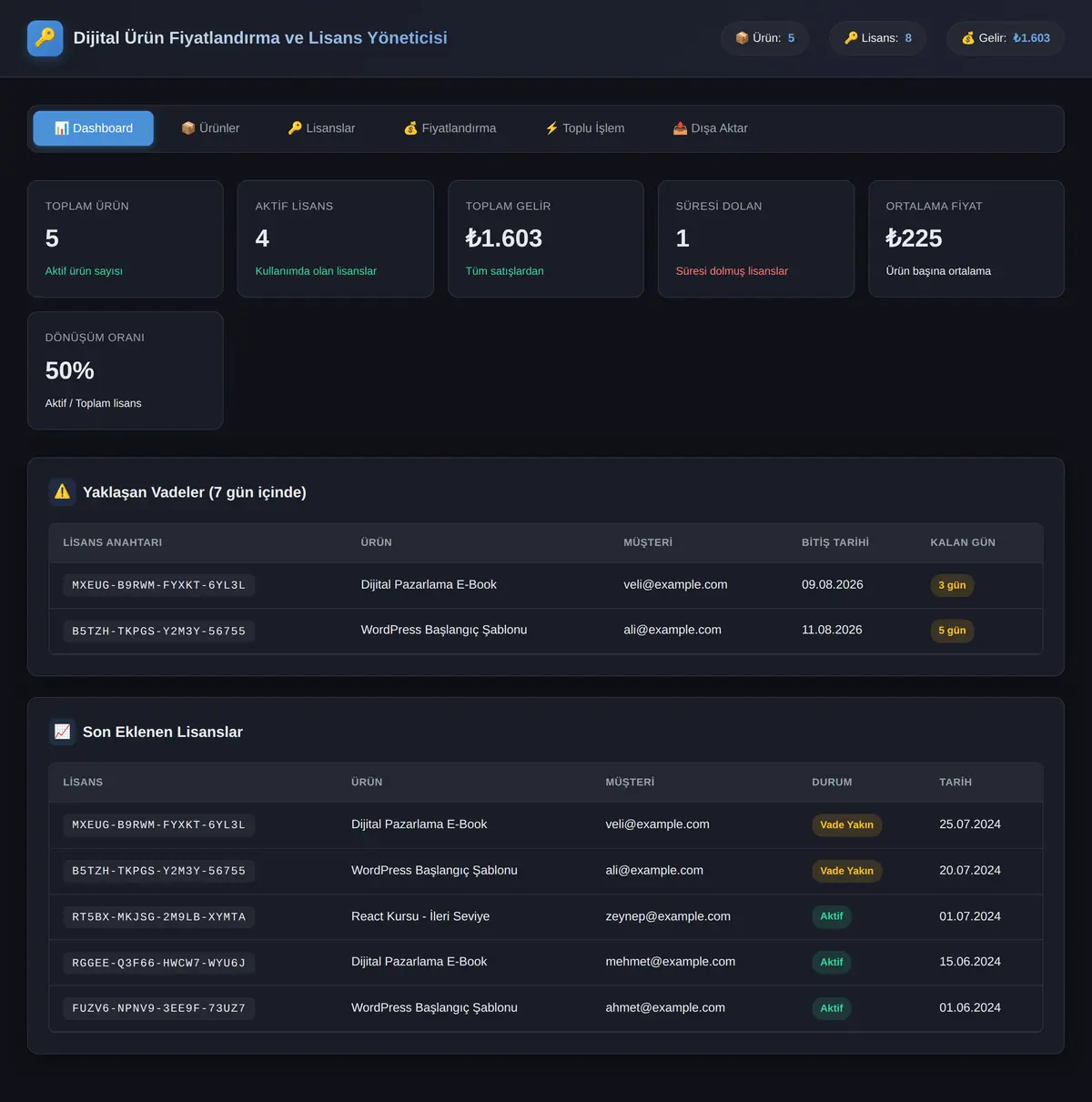The image size is (1092, 1102).
Task: Click the chart icon beside Son Eklenen Lisanslar
Action: [62, 732]
